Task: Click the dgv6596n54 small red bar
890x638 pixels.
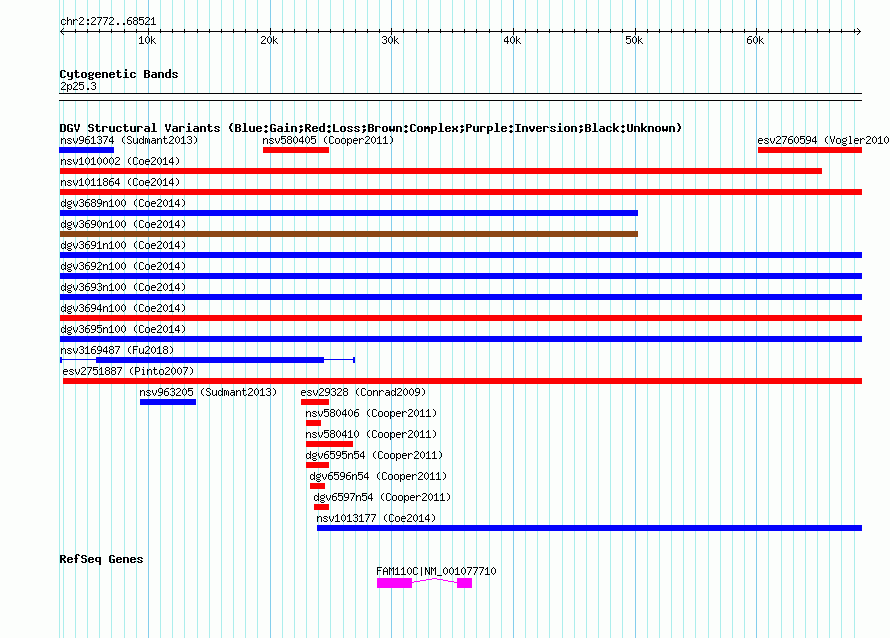Action: [x=317, y=486]
